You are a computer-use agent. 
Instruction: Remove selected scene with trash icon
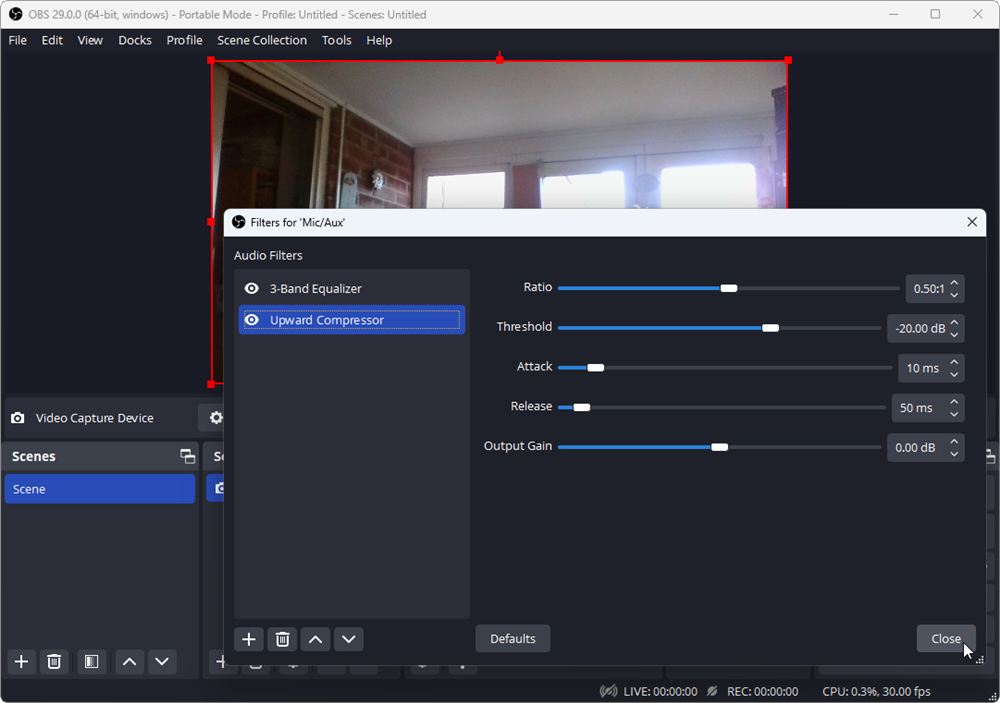(54, 661)
